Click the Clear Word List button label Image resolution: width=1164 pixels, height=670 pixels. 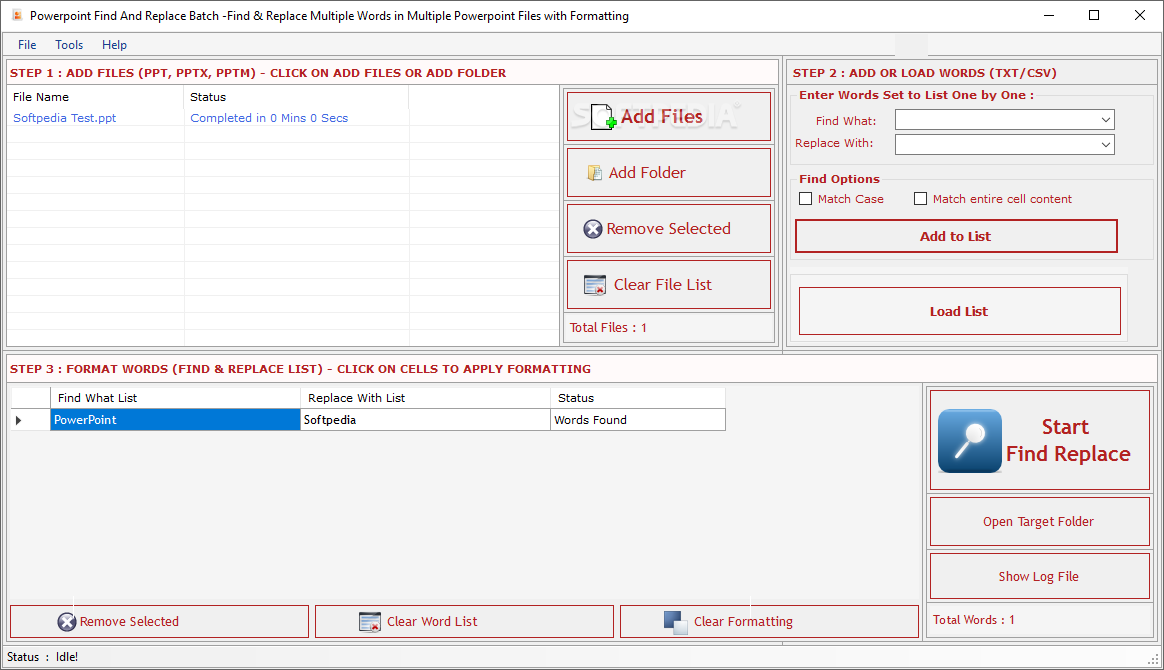pos(432,622)
